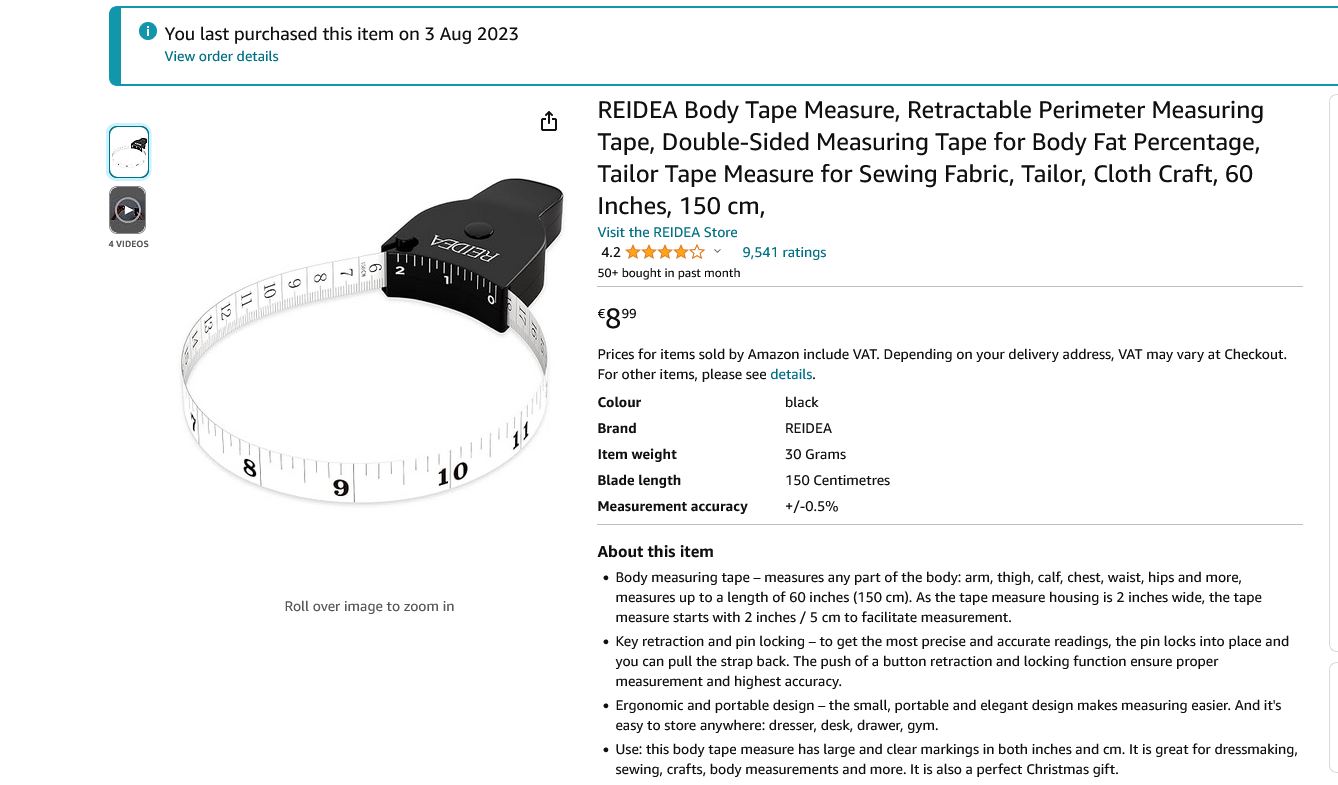Click the 4 VIDEOS label
This screenshot has width=1338, height=785.
click(x=128, y=244)
